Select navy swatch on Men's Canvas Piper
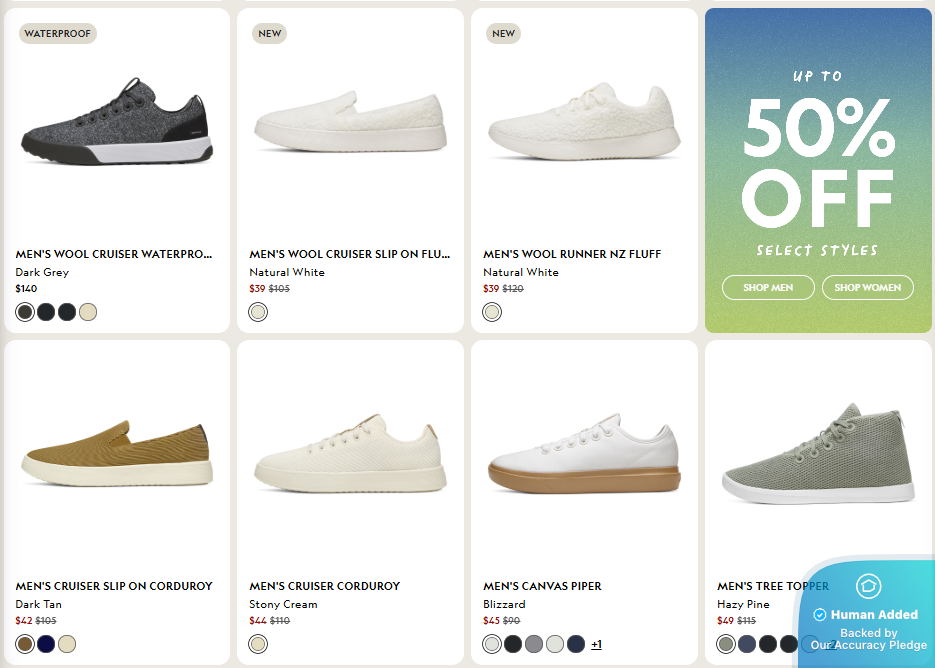The width and height of the screenshot is (935, 668). tap(576, 644)
